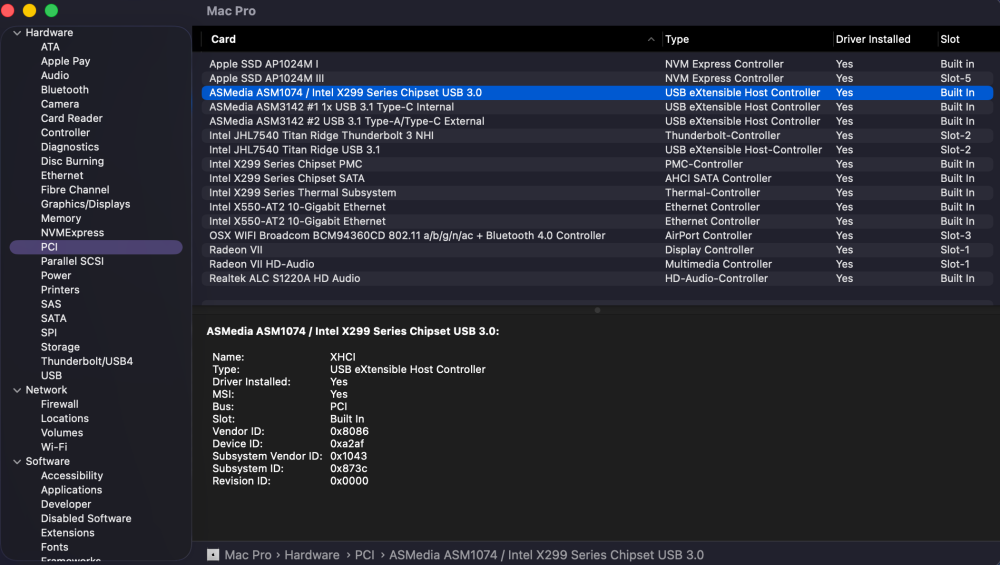Collapse the Network section chevron
1000x565 pixels.
click(17, 390)
